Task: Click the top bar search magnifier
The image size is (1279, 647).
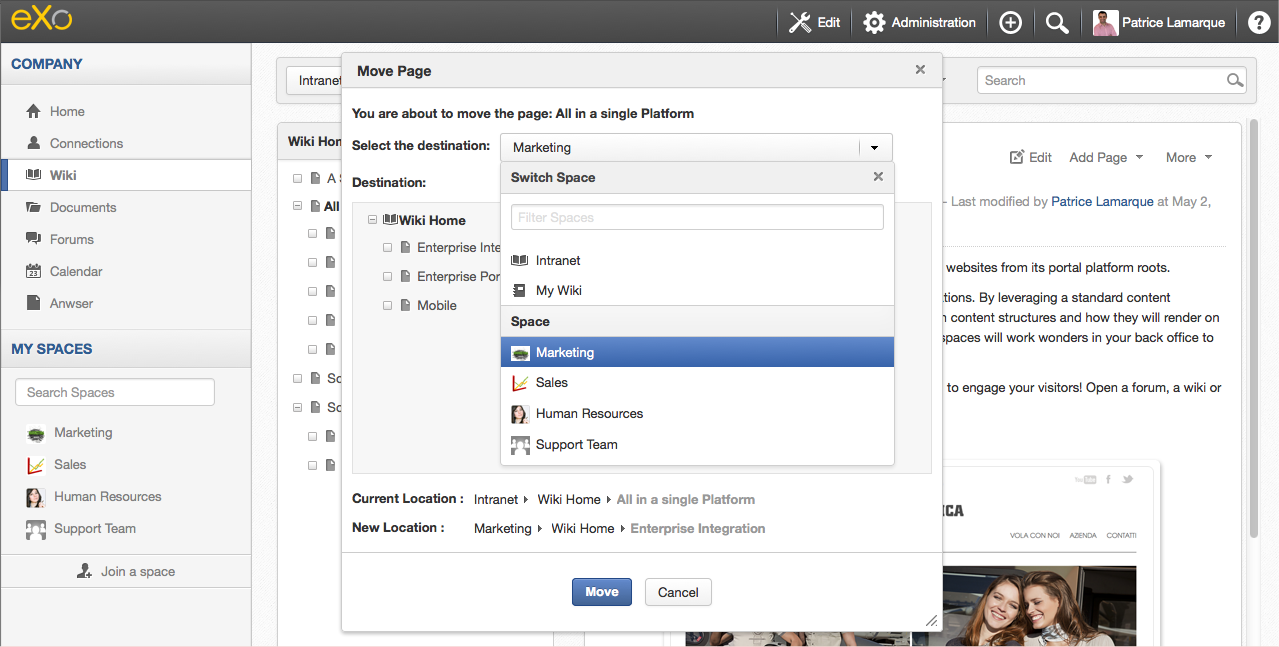Action: click(1057, 22)
